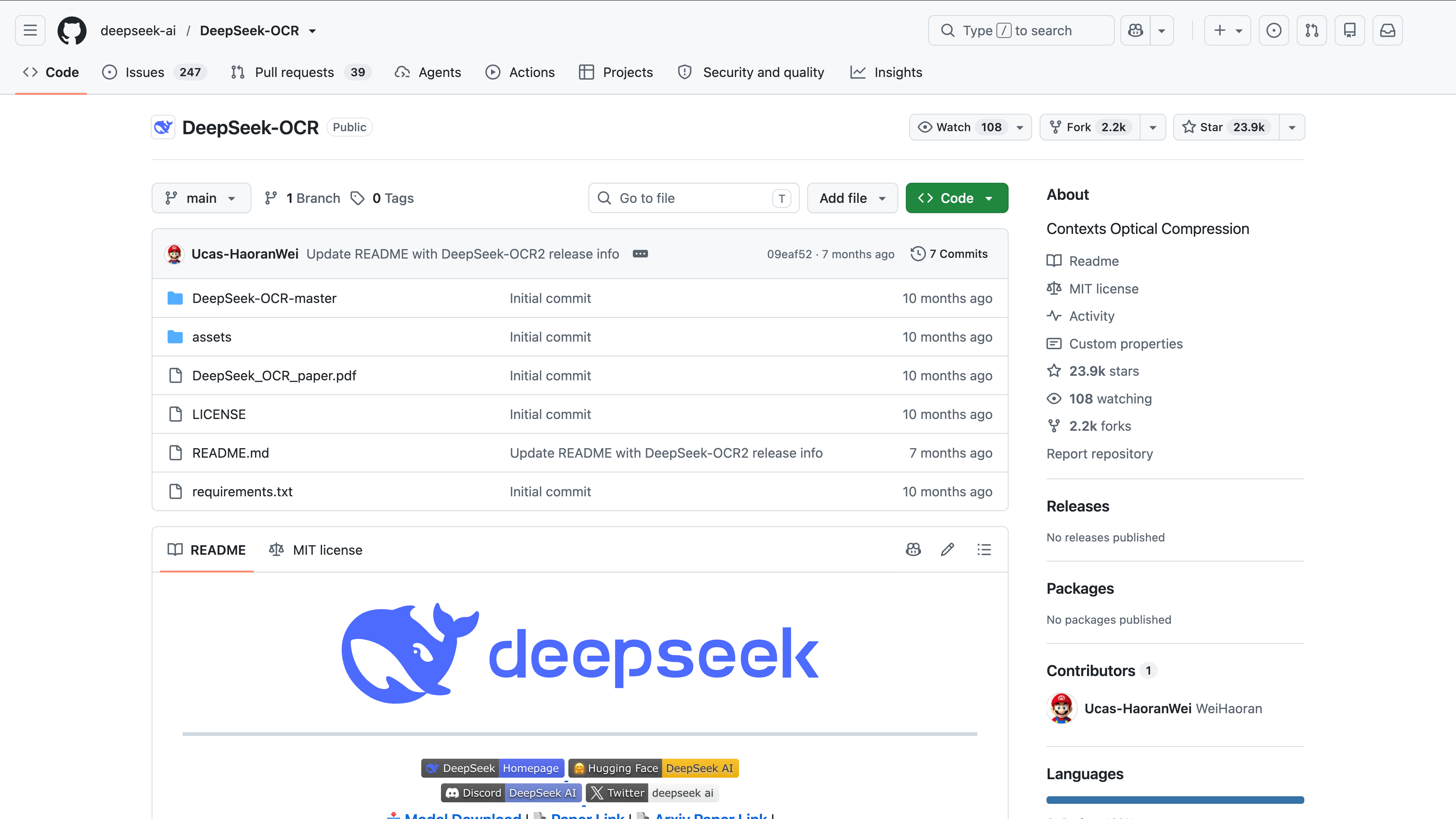Expand the Add file dropdown
The width and height of the screenshot is (1456, 819).
(x=852, y=198)
